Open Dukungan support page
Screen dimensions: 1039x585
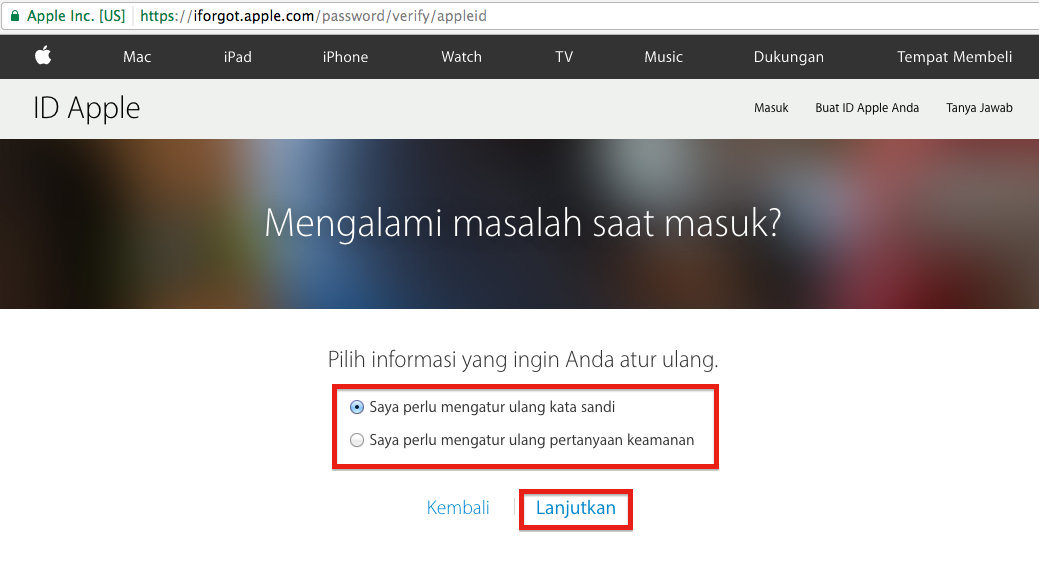[x=789, y=57]
